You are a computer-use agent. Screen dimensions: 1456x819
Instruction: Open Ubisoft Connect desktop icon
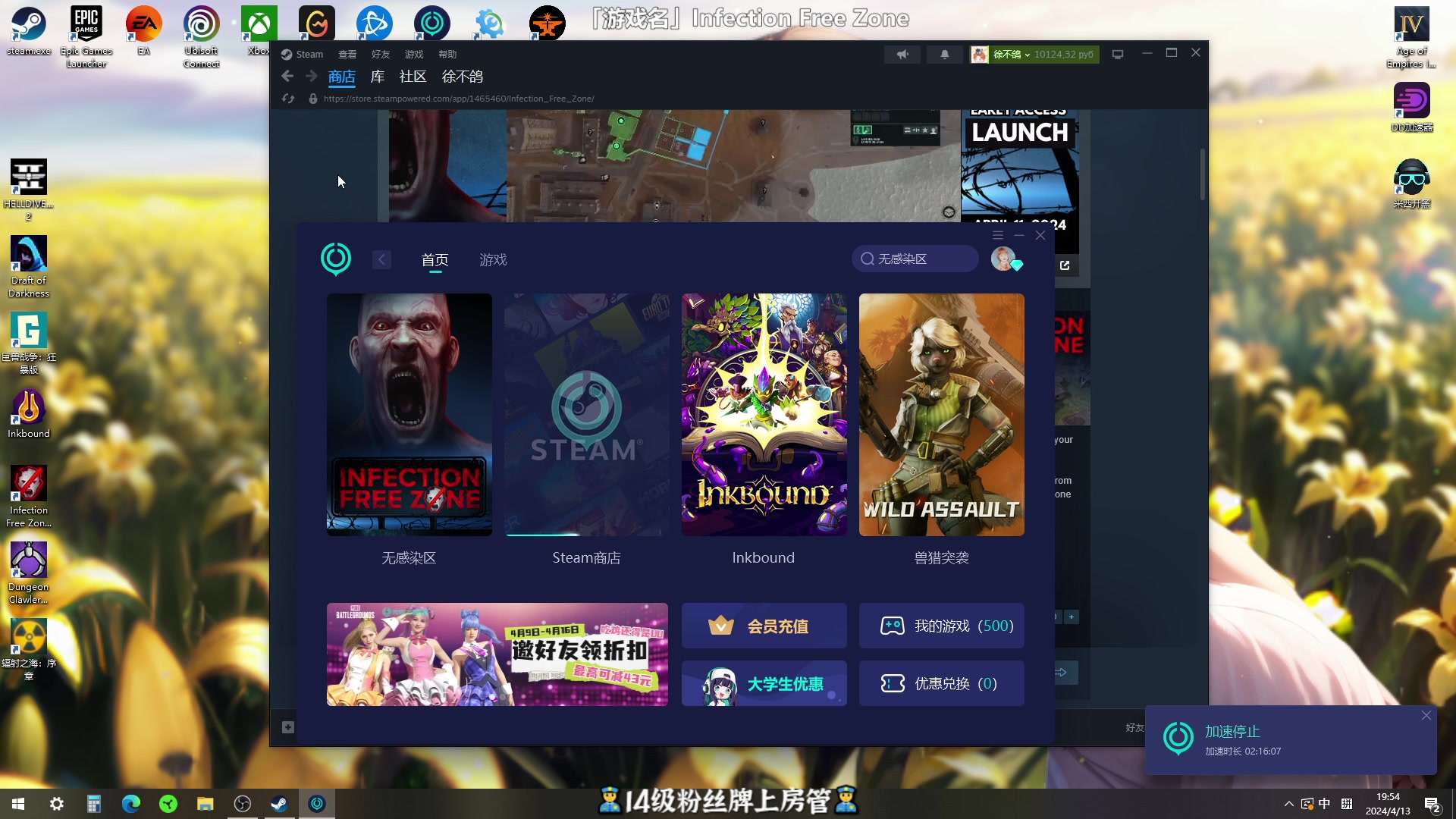coord(202,36)
